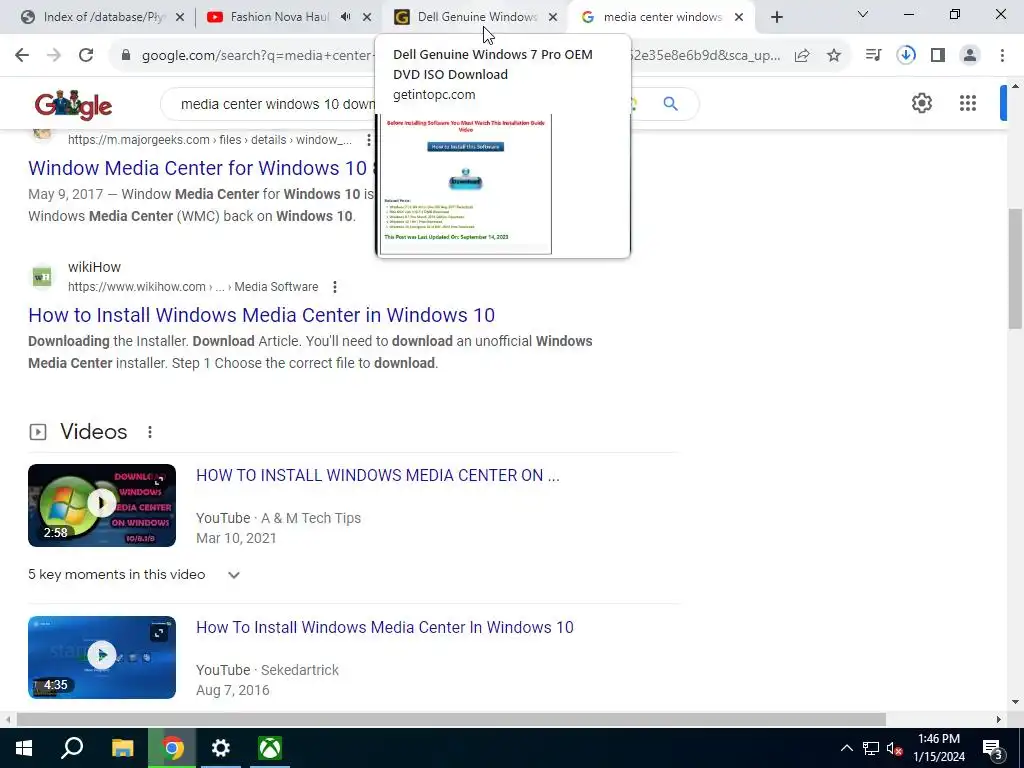Open the Windows Start menu

coord(24,748)
